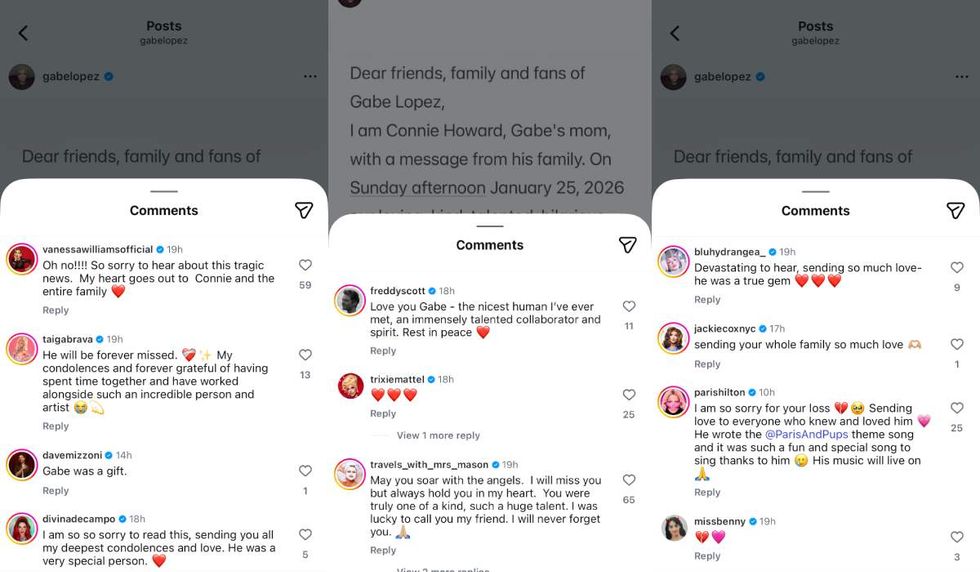Tap back arrow in right Posts header
This screenshot has height=572, width=980.
[x=674, y=33]
